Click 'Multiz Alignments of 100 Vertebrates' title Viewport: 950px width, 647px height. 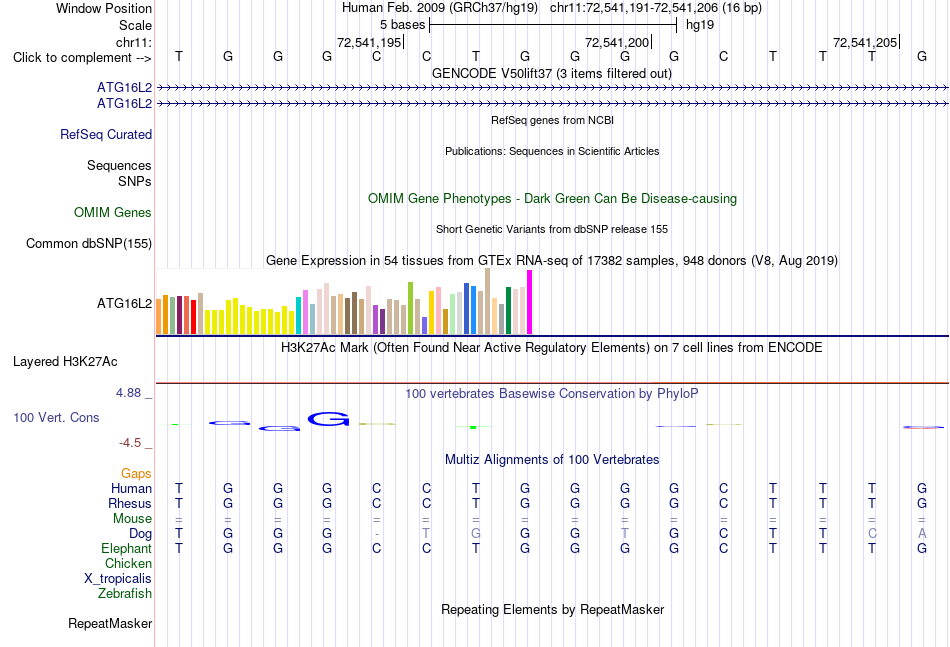tap(552, 460)
